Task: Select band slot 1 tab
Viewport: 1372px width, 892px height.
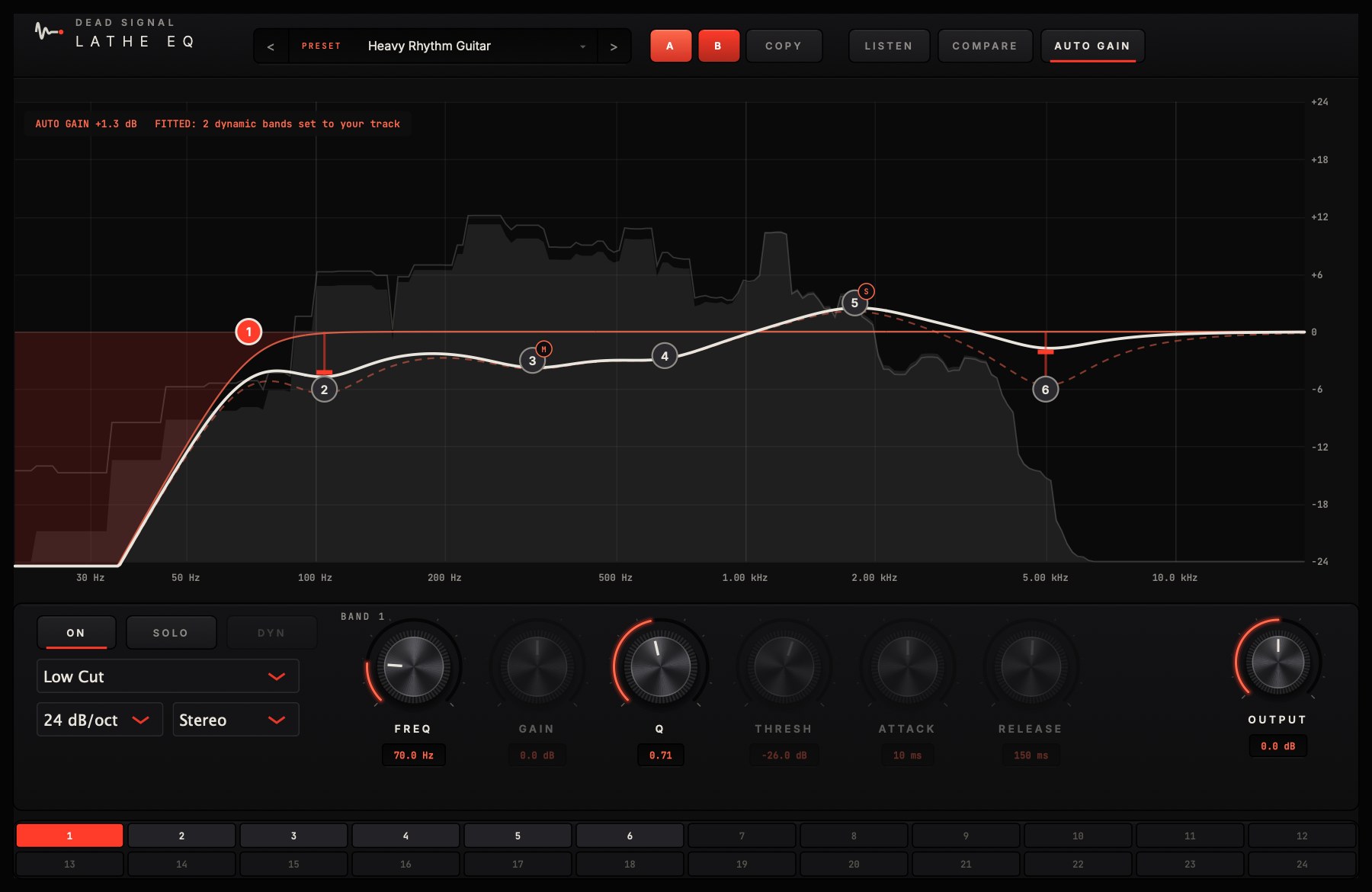Action: coord(69,836)
